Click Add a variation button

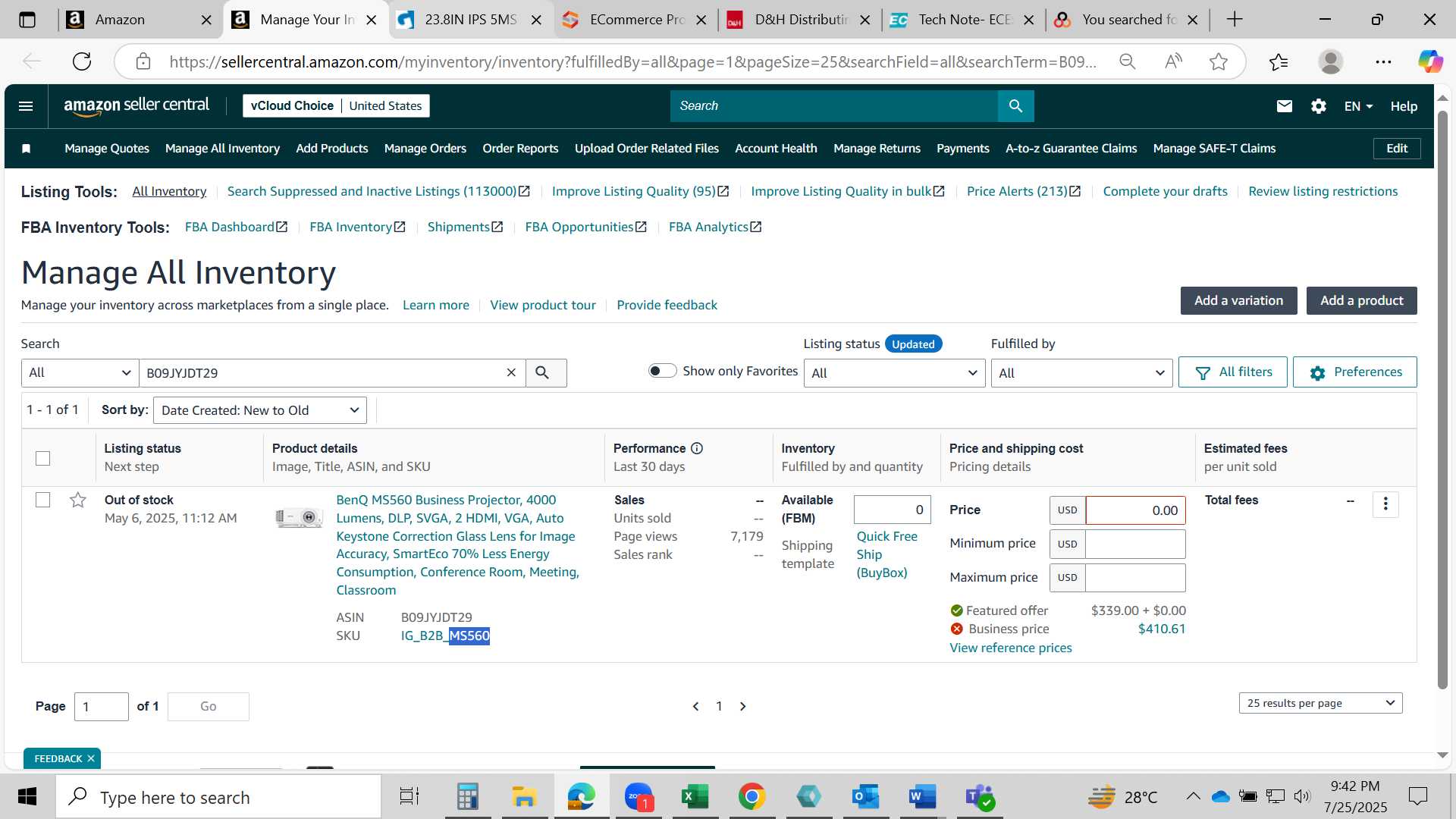1238,300
